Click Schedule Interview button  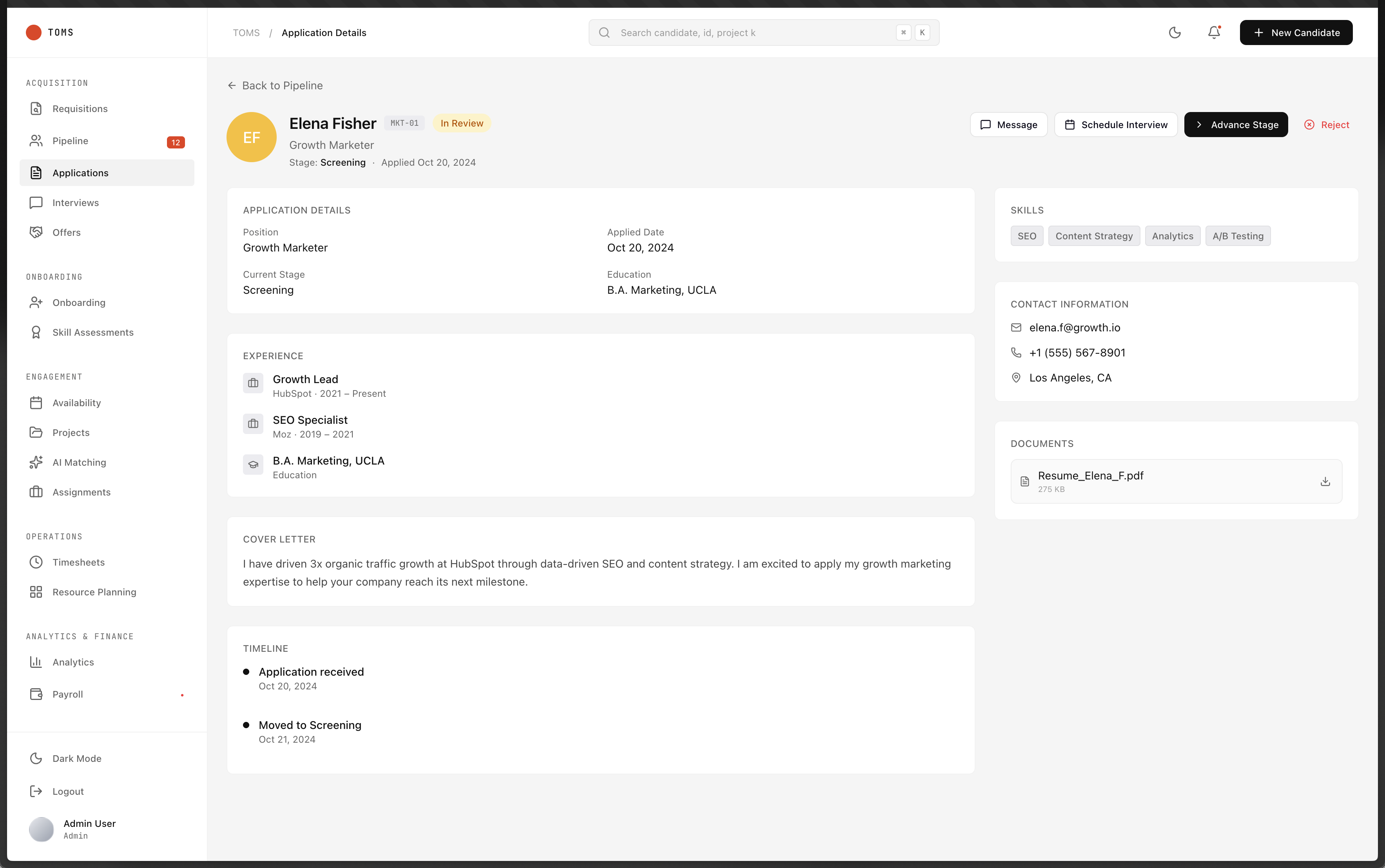coord(1116,125)
